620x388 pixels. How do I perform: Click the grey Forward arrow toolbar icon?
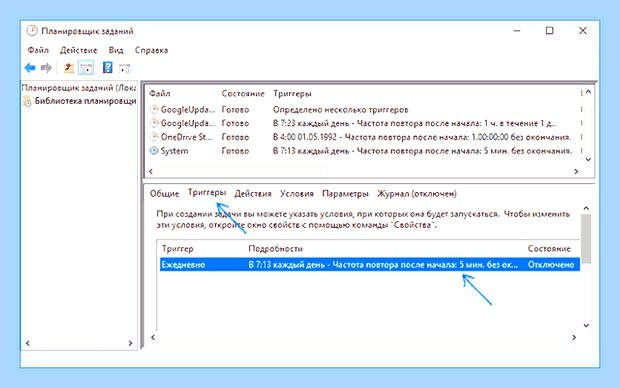[x=46, y=68]
